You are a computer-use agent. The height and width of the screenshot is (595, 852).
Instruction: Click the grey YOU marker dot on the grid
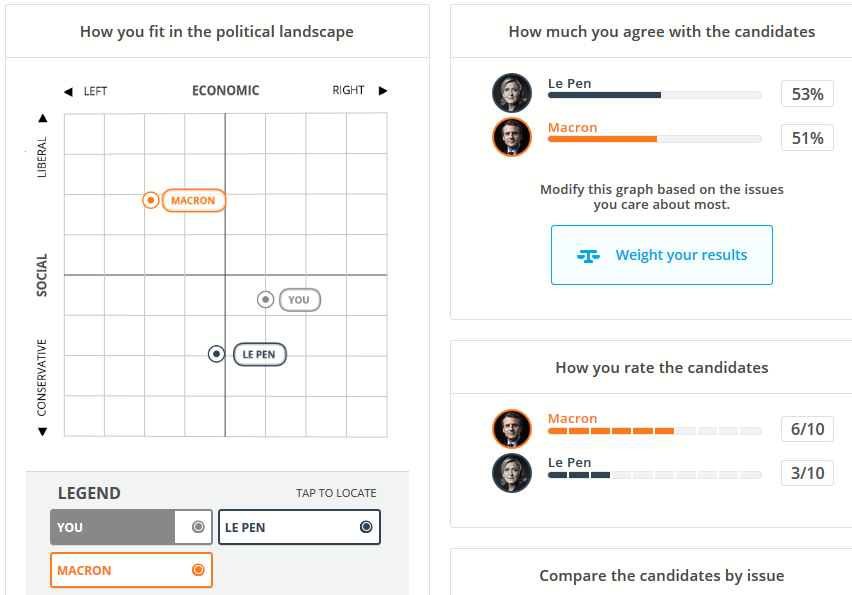pos(265,299)
